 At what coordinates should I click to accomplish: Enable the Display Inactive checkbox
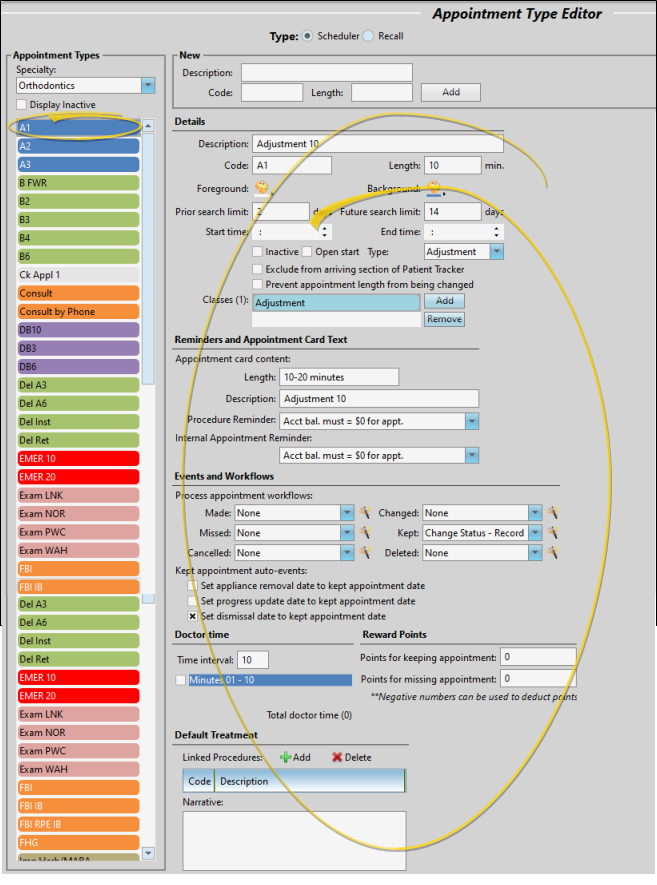(x=22, y=105)
